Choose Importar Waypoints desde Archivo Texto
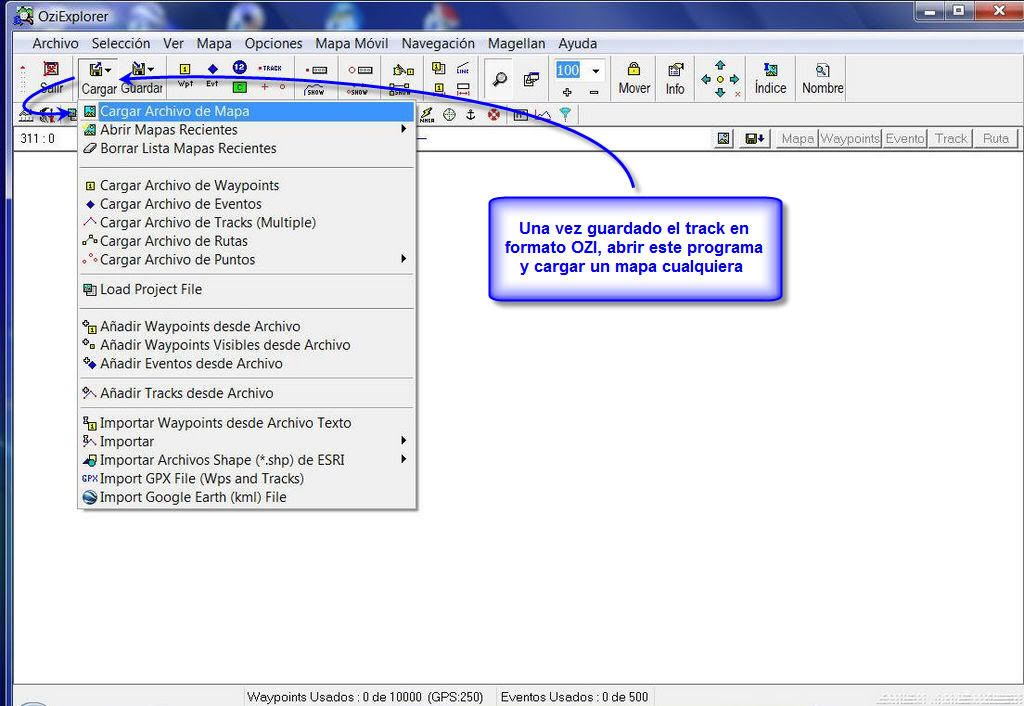 pos(247,423)
